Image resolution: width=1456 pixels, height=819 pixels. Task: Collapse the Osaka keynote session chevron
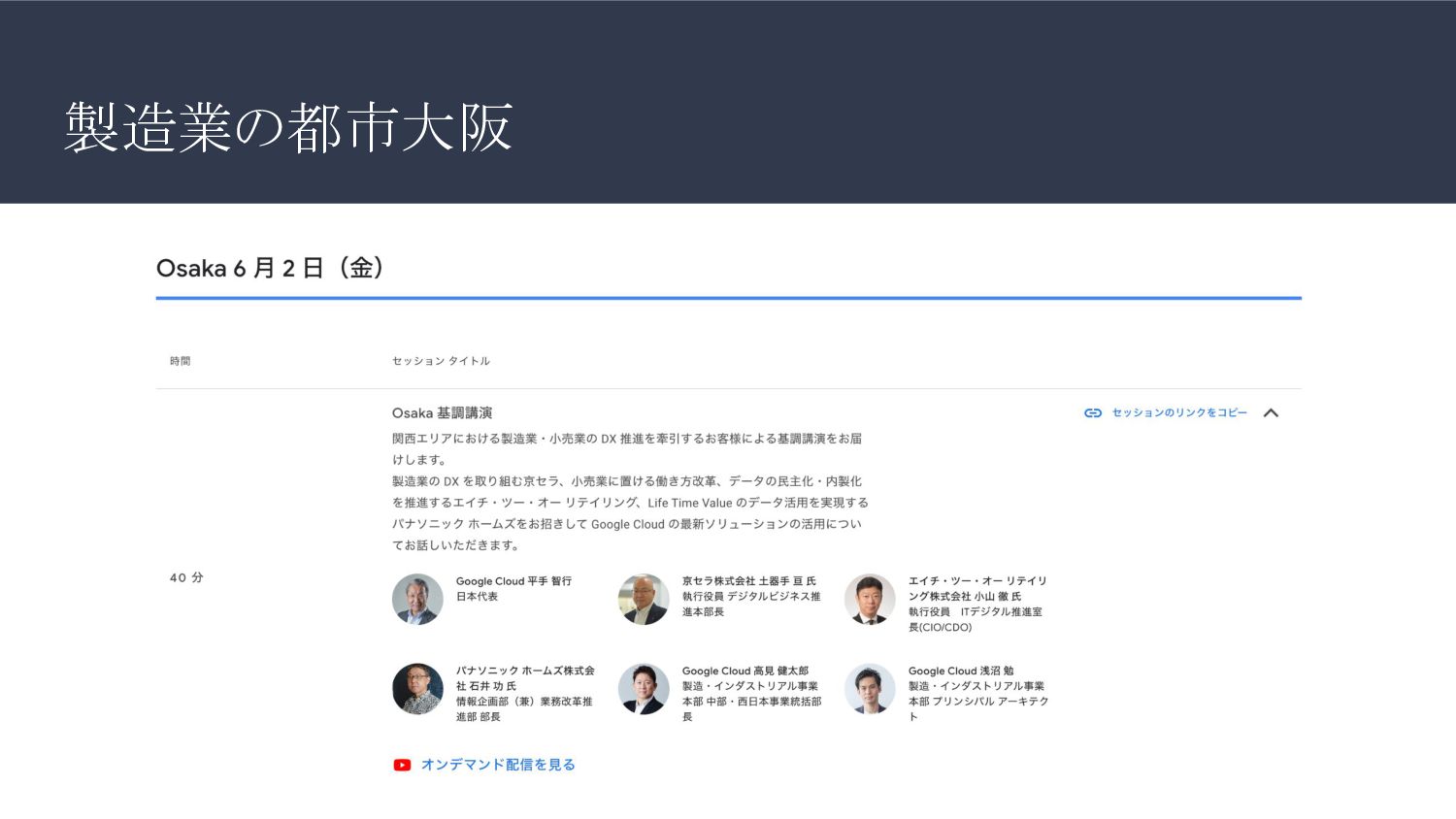1271,413
